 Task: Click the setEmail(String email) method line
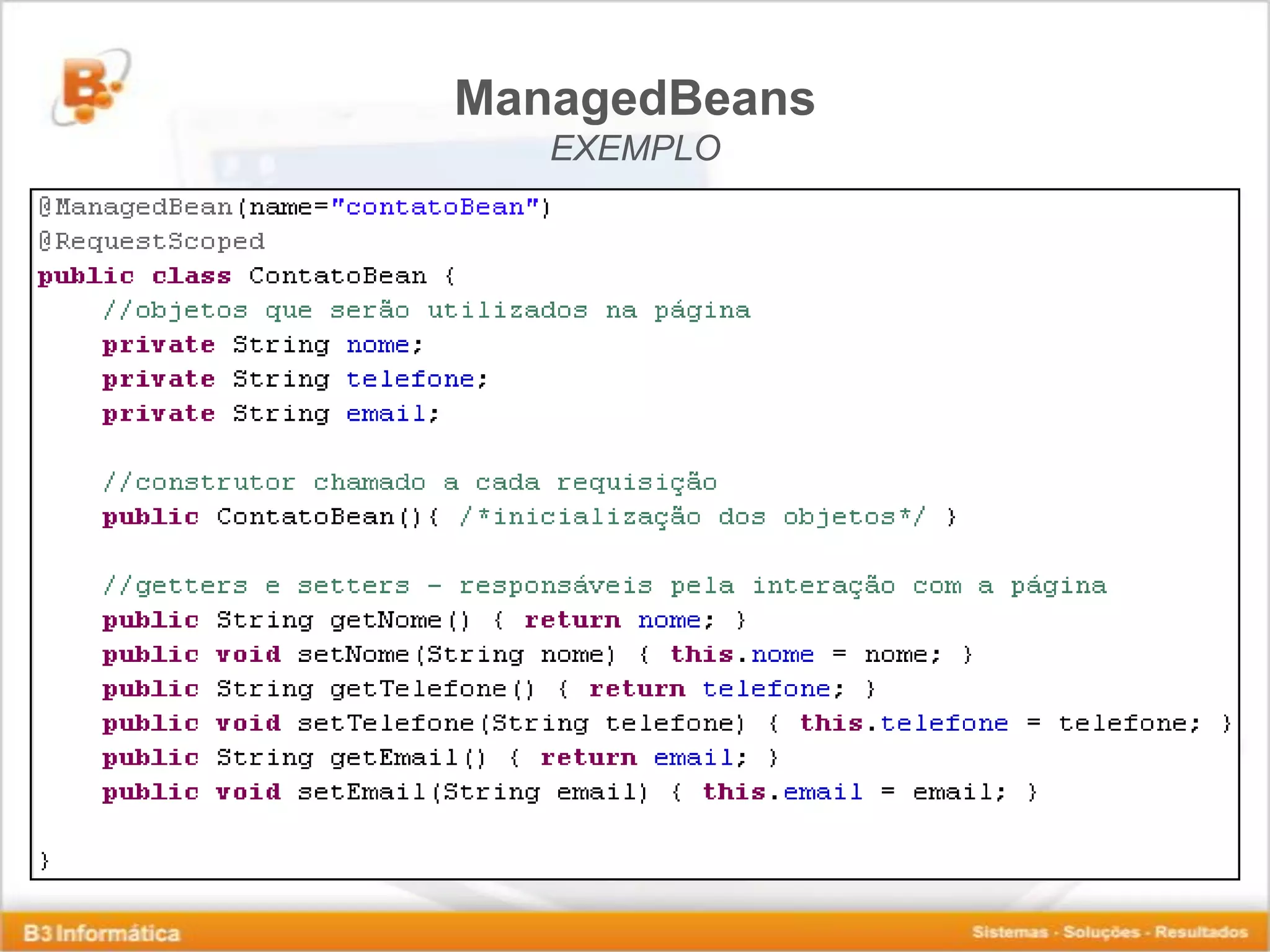pyautogui.click(x=570, y=792)
